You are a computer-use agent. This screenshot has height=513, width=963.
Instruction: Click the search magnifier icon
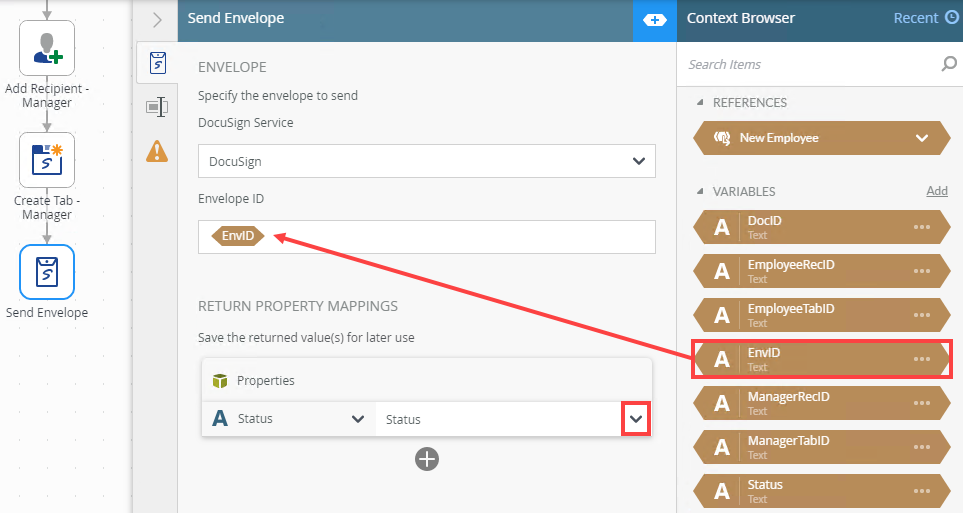tap(948, 65)
